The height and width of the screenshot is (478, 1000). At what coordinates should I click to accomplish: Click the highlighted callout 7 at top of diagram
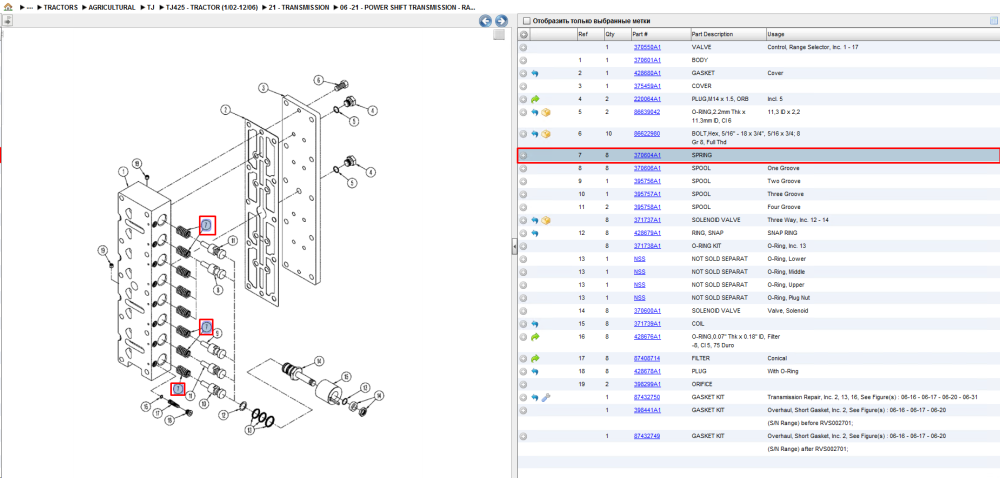point(207,225)
